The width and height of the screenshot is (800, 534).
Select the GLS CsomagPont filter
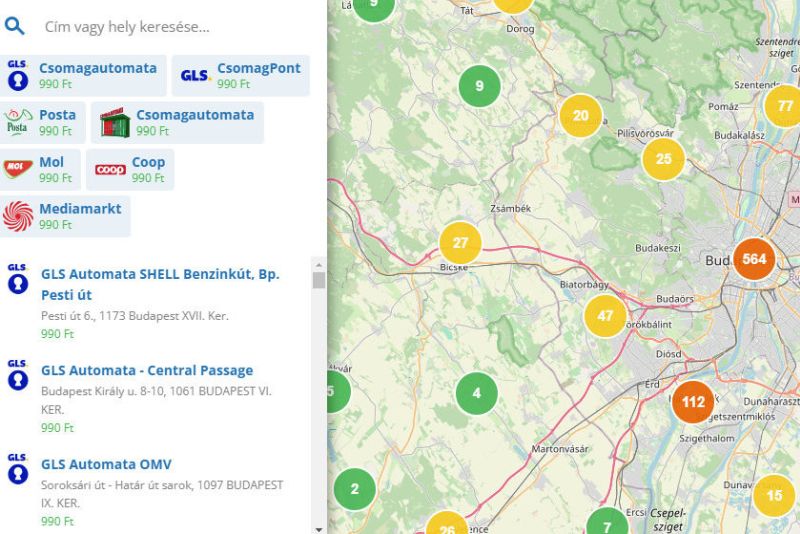point(241,75)
